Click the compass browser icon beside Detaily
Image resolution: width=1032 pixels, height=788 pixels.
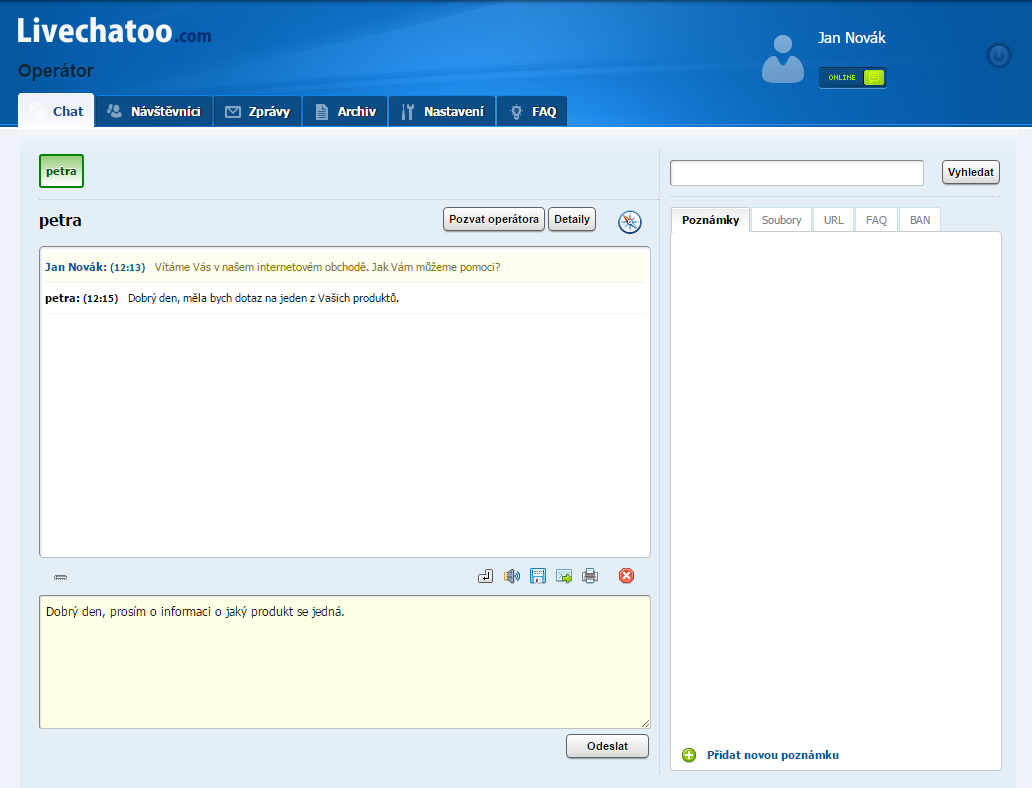(x=629, y=222)
